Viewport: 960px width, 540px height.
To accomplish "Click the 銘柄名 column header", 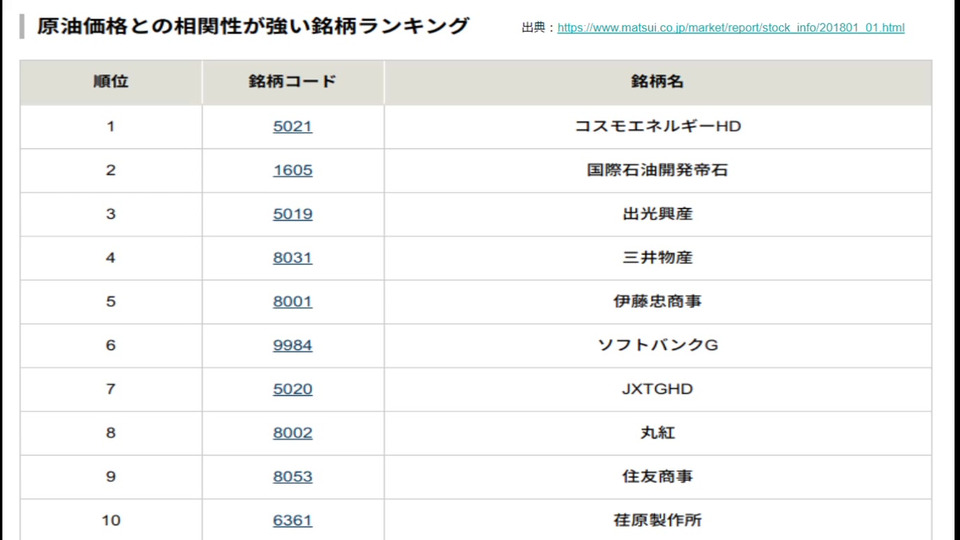I will click(658, 82).
